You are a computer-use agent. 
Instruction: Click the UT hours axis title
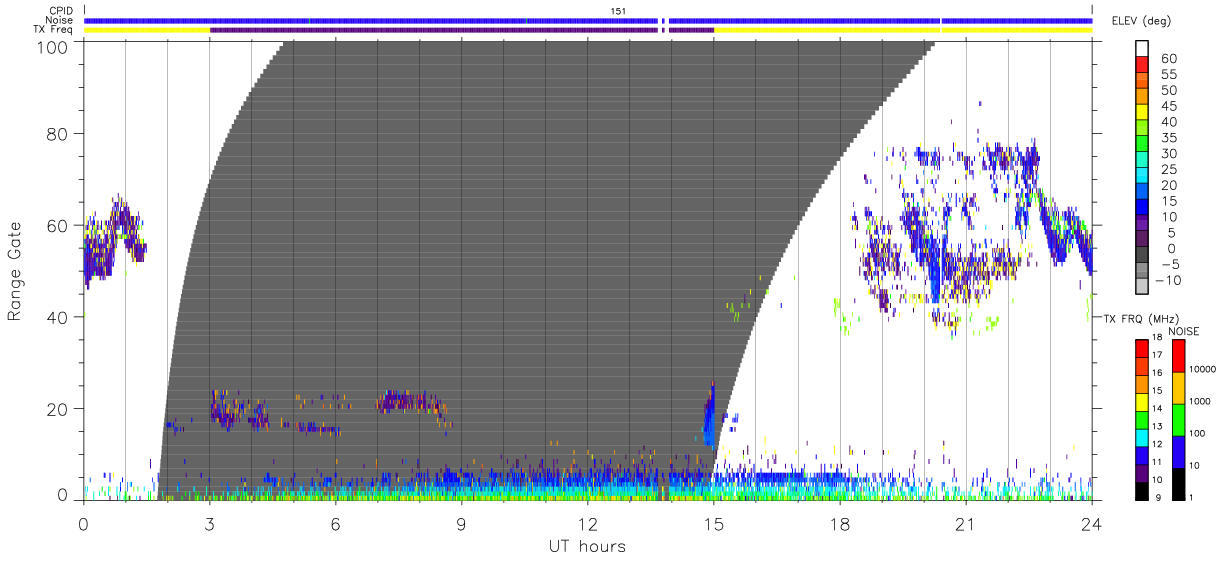click(587, 546)
